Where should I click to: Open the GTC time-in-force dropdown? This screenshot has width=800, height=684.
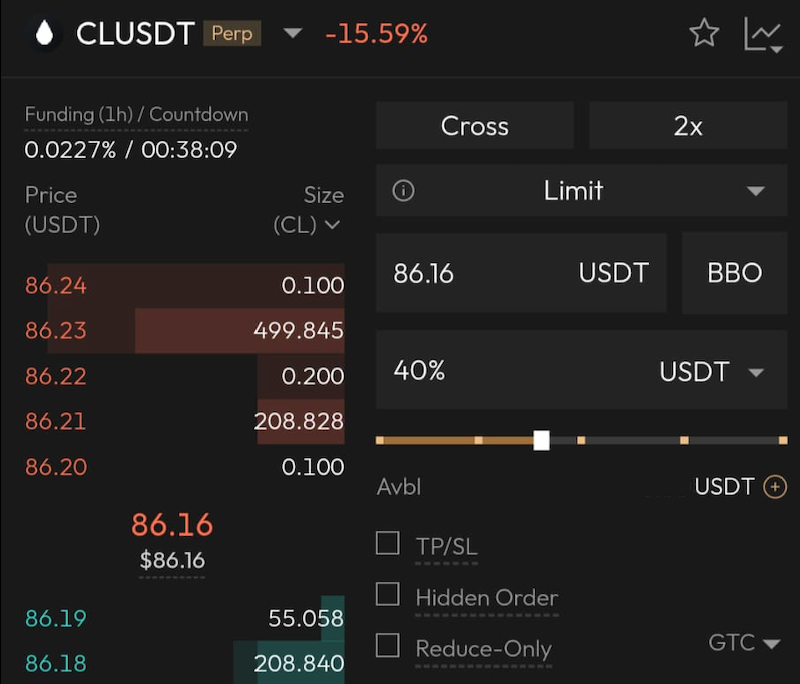[x=744, y=643]
